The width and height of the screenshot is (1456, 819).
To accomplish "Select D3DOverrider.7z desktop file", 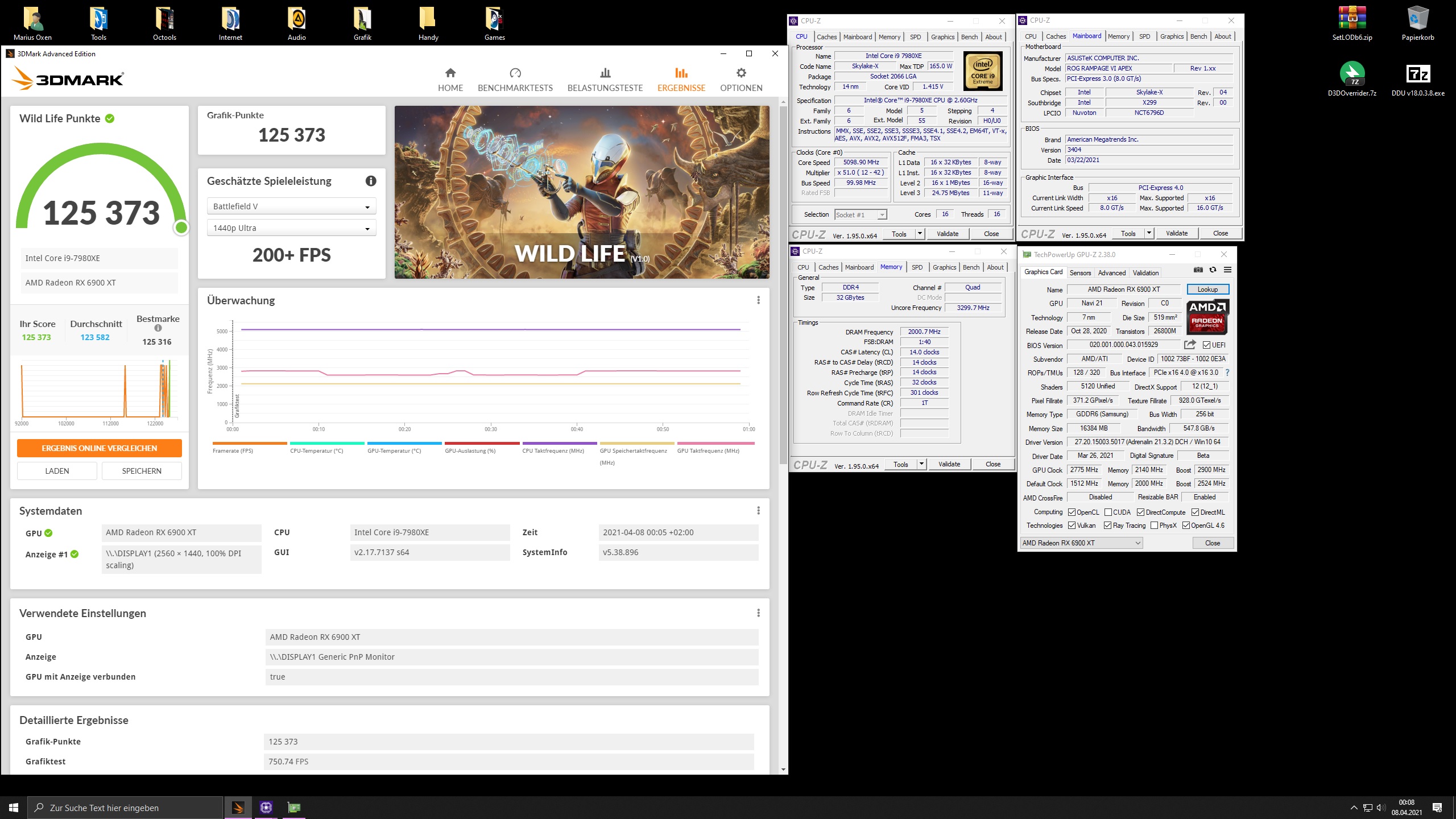I will (x=1352, y=79).
